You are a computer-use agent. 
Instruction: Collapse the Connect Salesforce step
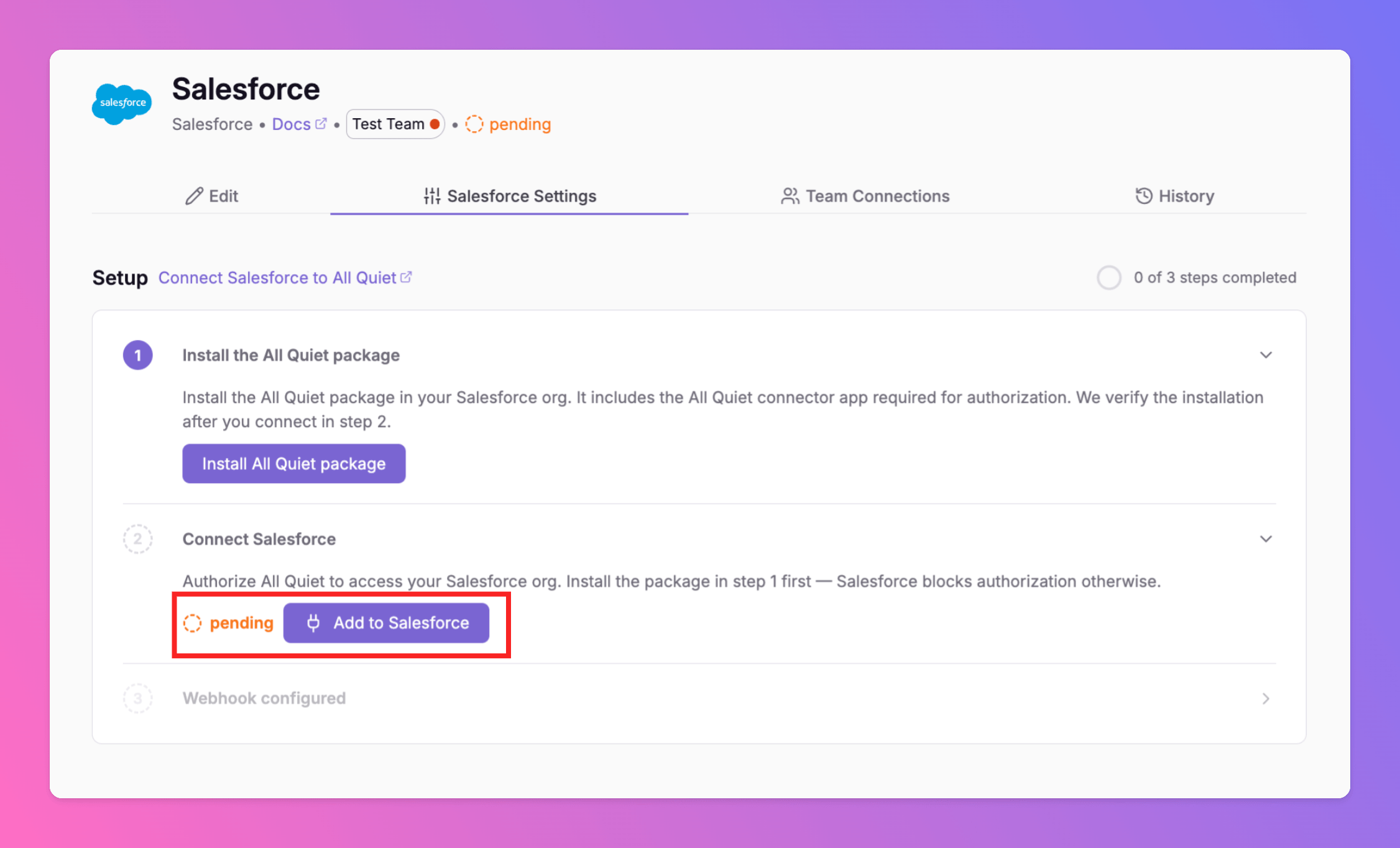(1266, 539)
